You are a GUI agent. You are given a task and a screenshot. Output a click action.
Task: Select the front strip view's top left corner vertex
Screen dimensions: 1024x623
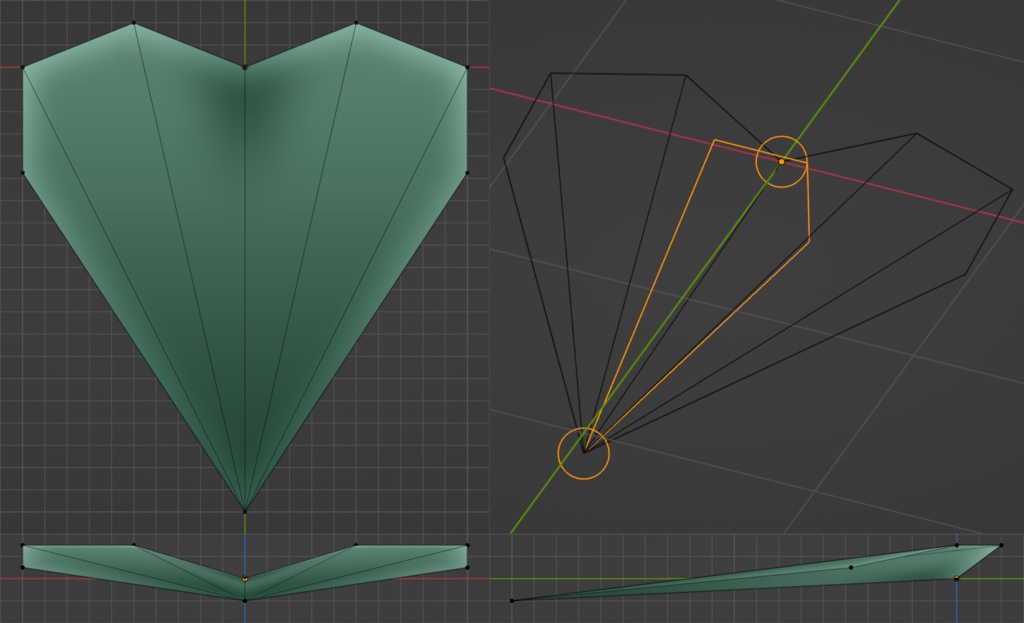pos(23,545)
